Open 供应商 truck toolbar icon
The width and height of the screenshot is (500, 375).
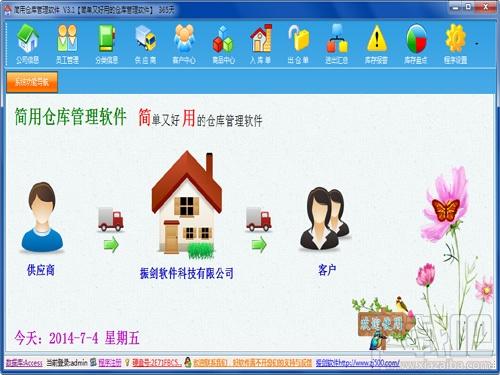coord(145,44)
